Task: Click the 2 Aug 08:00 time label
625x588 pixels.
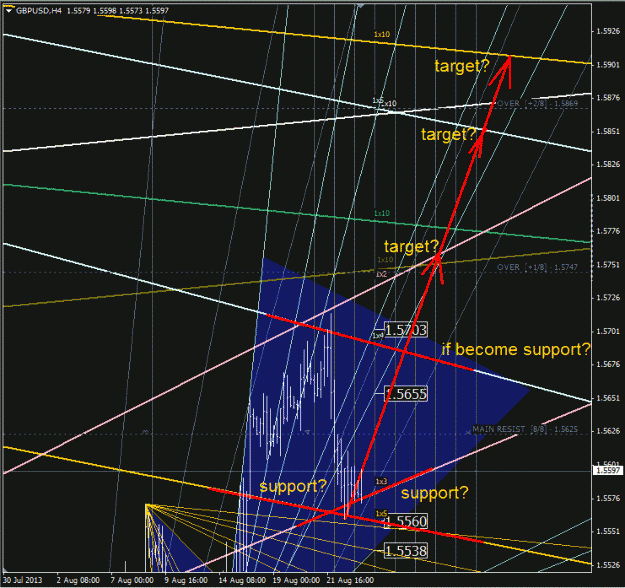Action: pos(78,580)
